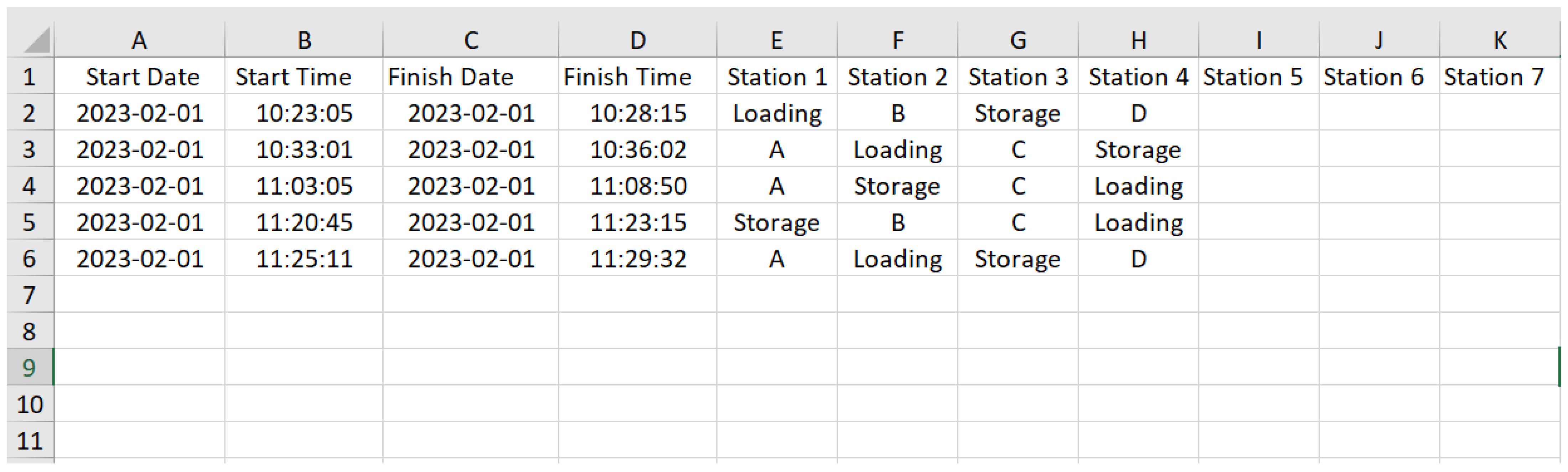Click start time cell 11:20:45
Image resolution: width=1568 pixels, height=472 pixels.
click(304, 223)
